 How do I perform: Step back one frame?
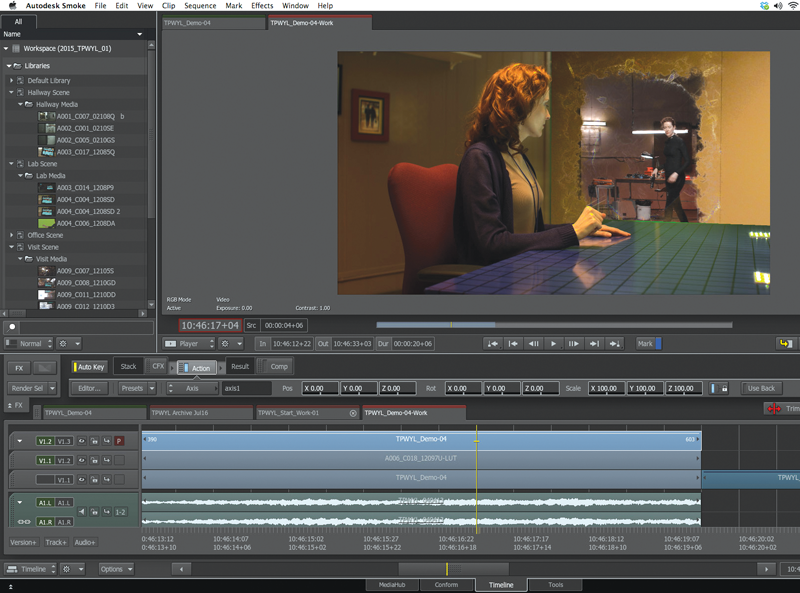(x=533, y=344)
